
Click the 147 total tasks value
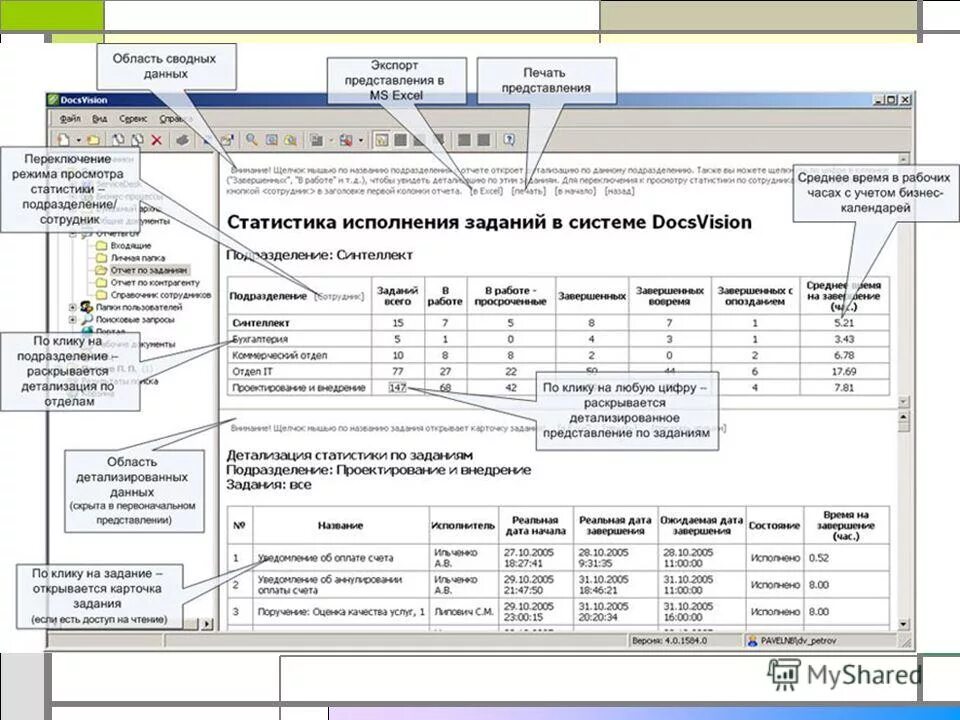coord(398,388)
